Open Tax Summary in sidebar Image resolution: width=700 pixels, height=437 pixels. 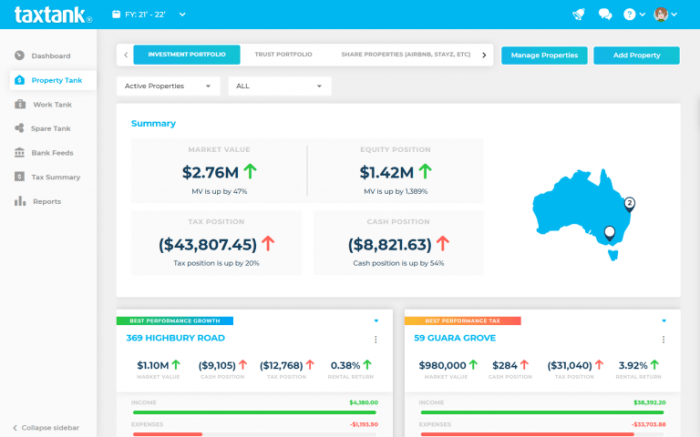coord(56,177)
